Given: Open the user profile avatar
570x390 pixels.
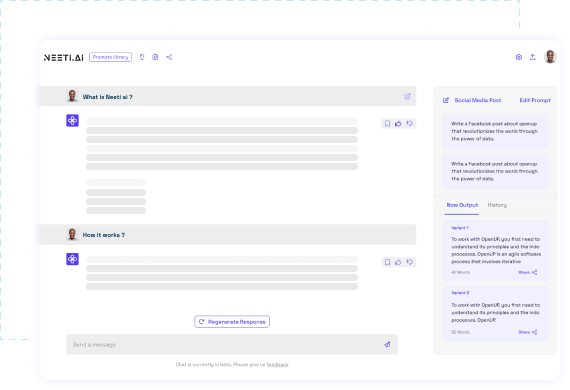Looking at the screenshot, I should coord(550,57).
